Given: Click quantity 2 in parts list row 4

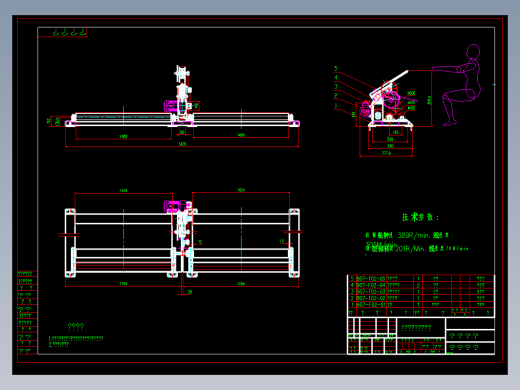Looking at the screenshot, I should click(418, 285).
